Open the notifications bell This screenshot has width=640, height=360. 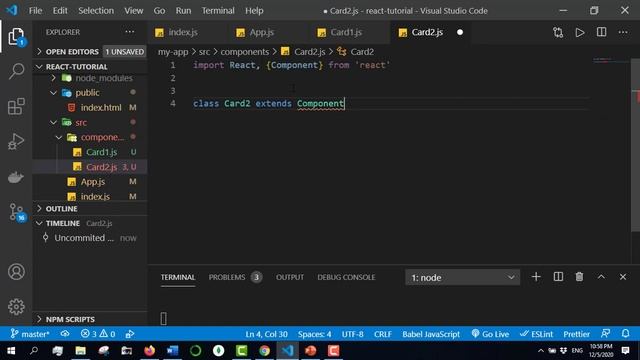[625, 334]
